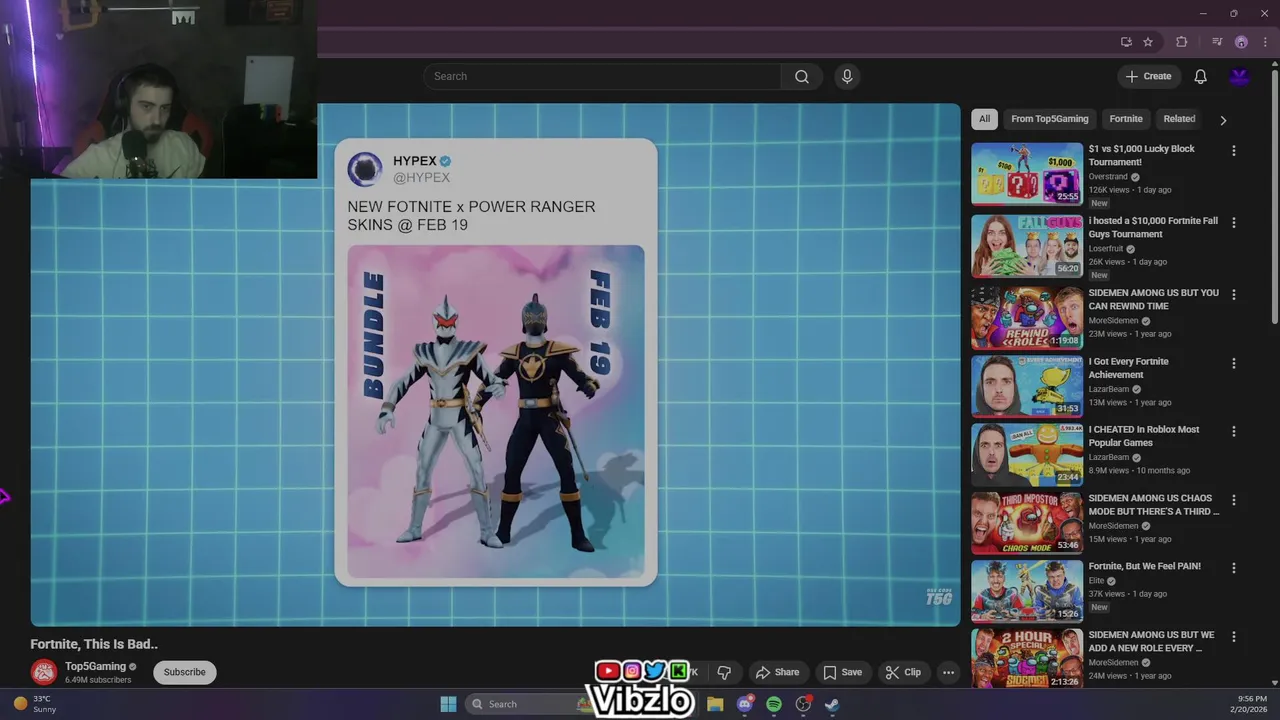Open Spotify from the taskbar
The image size is (1280, 720).
tap(774, 704)
